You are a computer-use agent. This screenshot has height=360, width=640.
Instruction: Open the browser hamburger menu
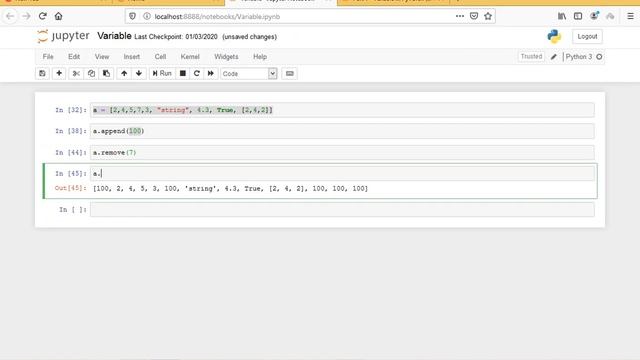630,16
